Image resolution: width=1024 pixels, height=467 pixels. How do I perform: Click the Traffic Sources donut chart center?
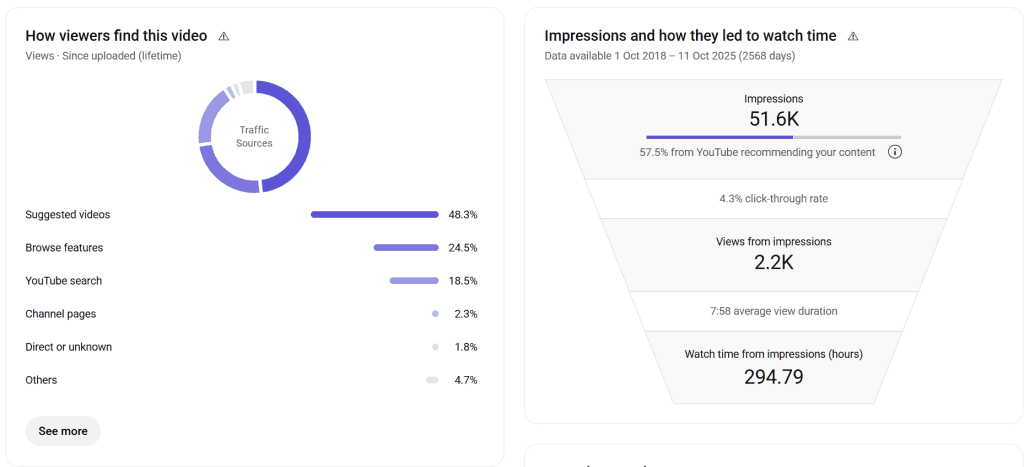[254, 137]
